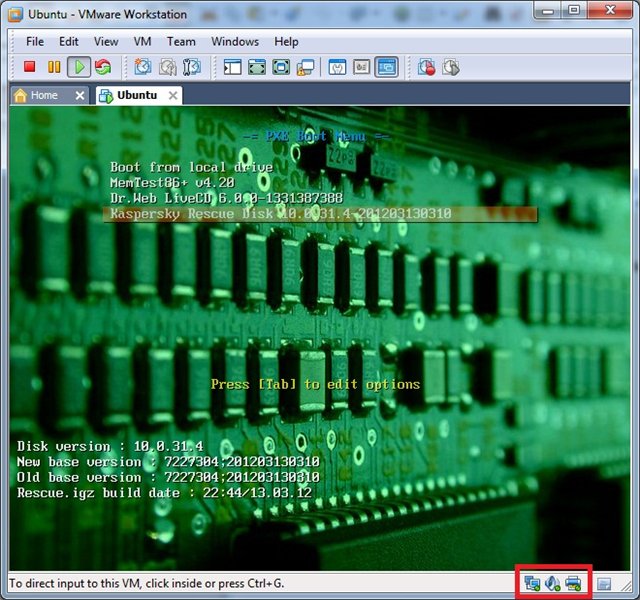Open the Team menu
640x600 pixels.
pos(181,42)
